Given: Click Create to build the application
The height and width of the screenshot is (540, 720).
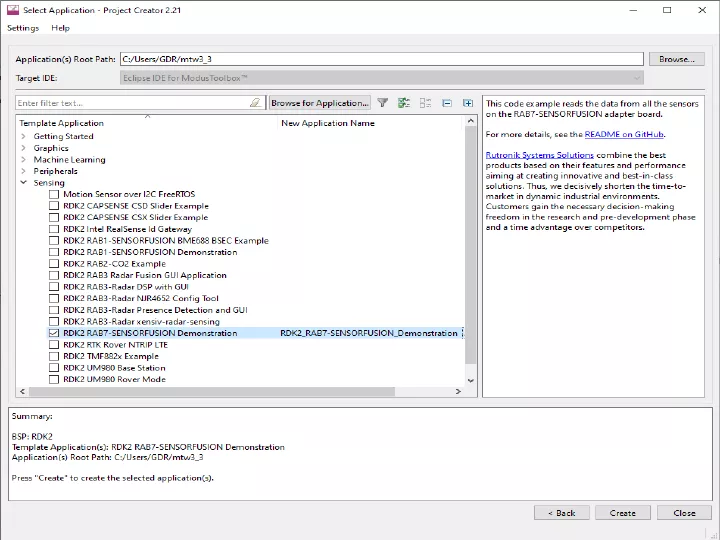Looking at the screenshot, I should (623, 513).
